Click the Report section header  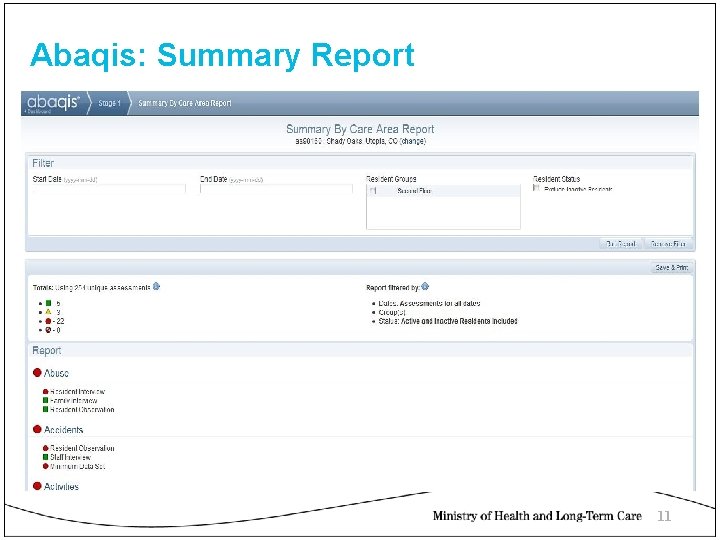pyautogui.click(x=360, y=350)
